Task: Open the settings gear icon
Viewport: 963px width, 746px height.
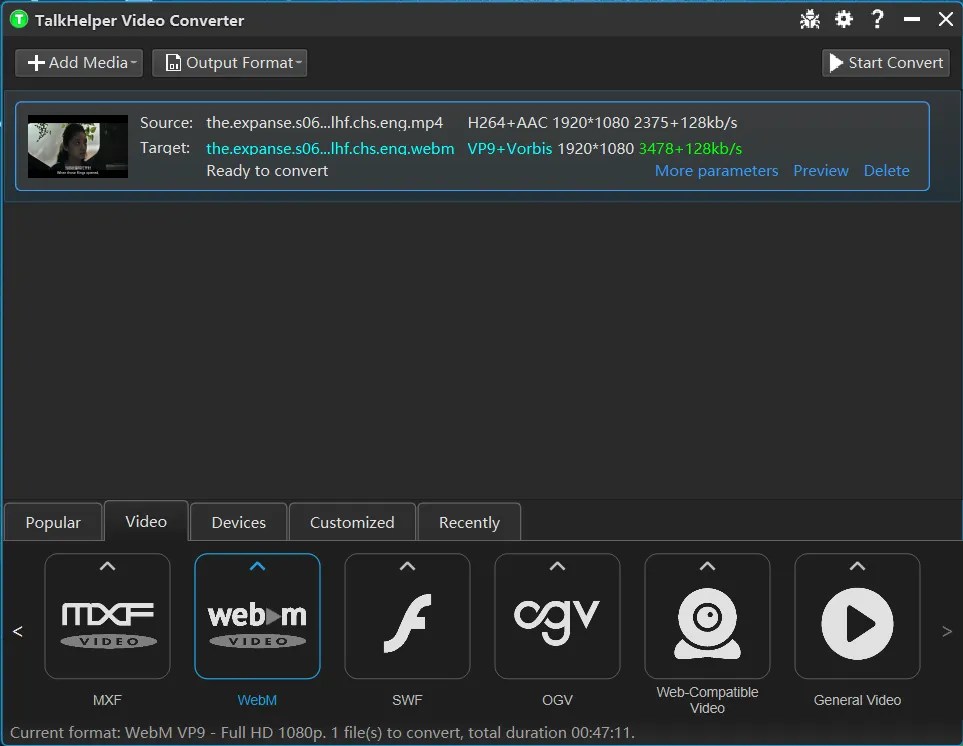Action: tap(843, 18)
